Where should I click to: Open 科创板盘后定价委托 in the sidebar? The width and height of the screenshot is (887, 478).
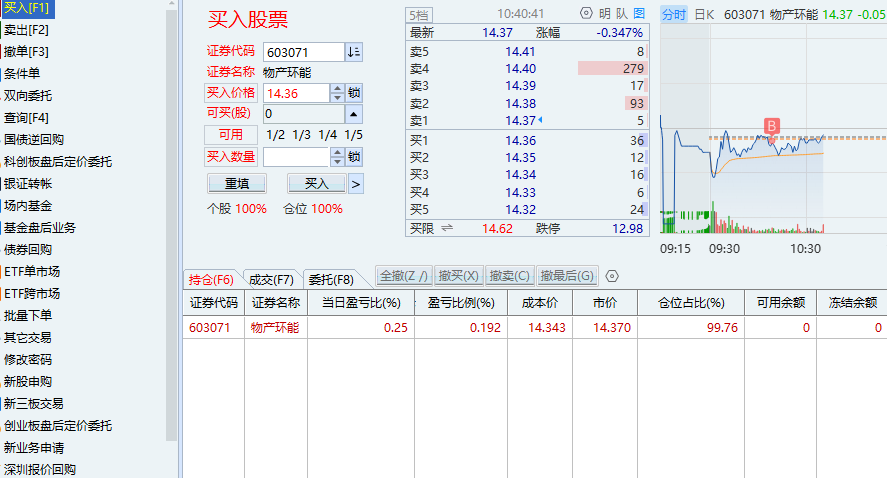coord(58,162)
